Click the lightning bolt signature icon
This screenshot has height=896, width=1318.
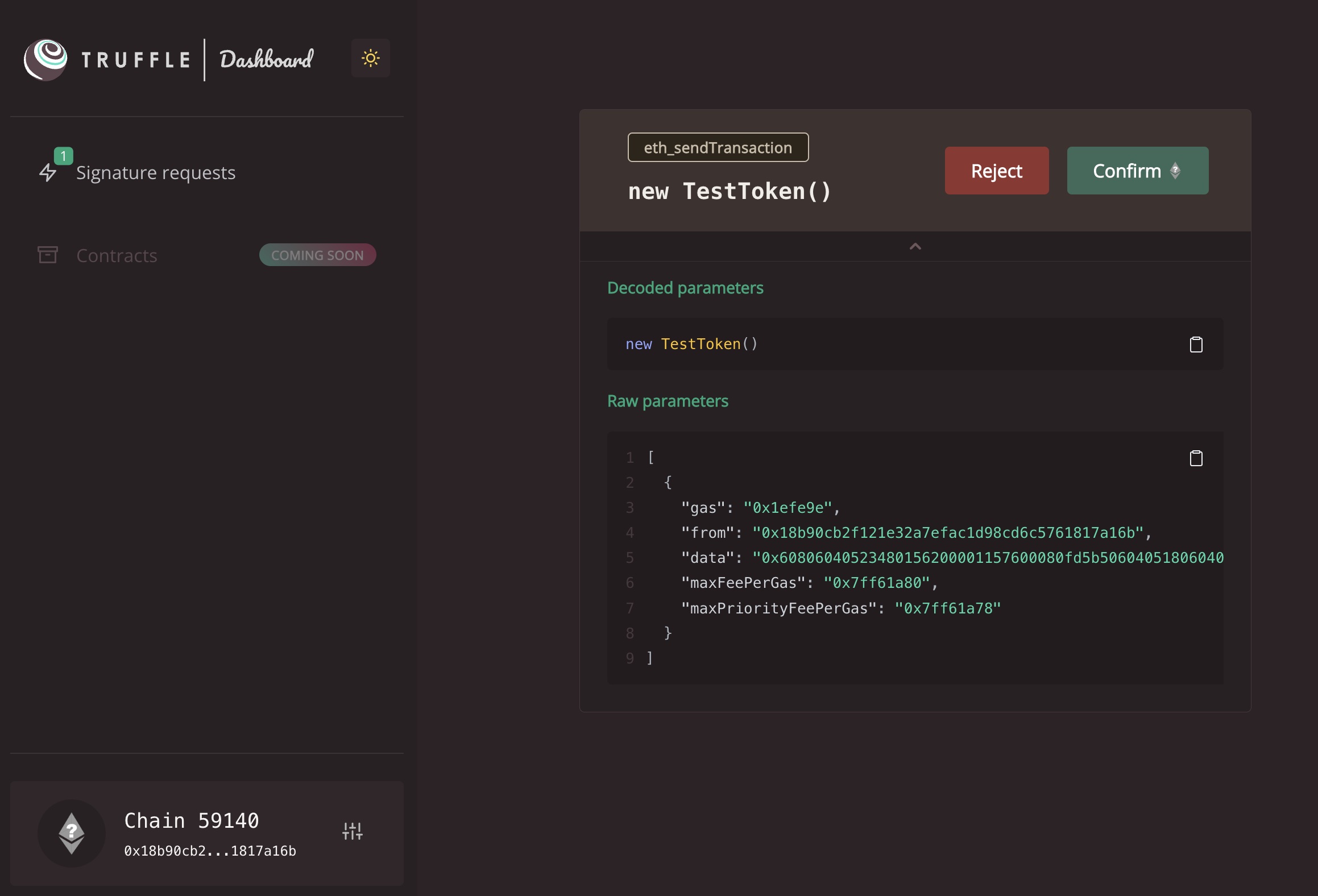(x=48, y=173)
